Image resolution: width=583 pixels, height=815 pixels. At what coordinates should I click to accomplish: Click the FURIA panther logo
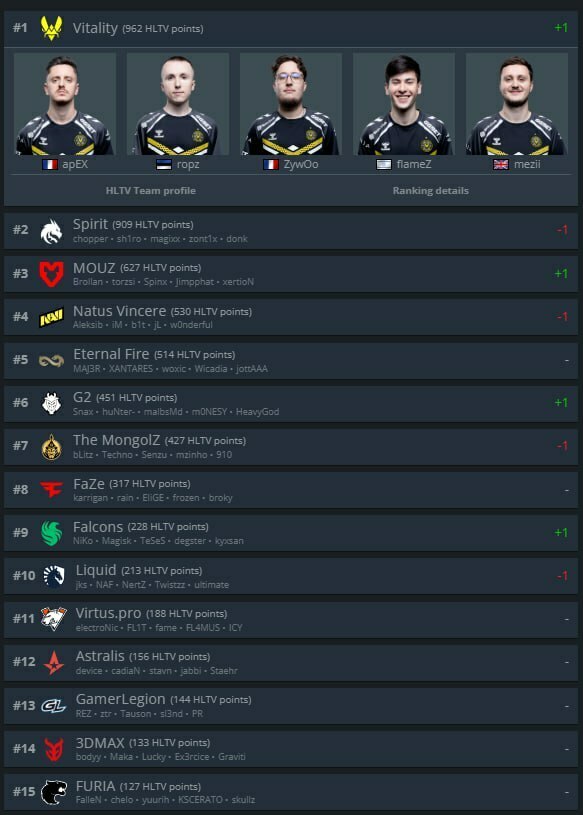click(54, 792)
